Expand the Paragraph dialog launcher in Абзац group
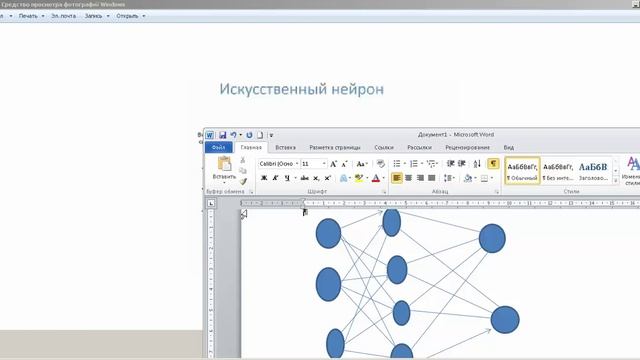Viewport: 640px width, 360px height. tap(497, 191)
